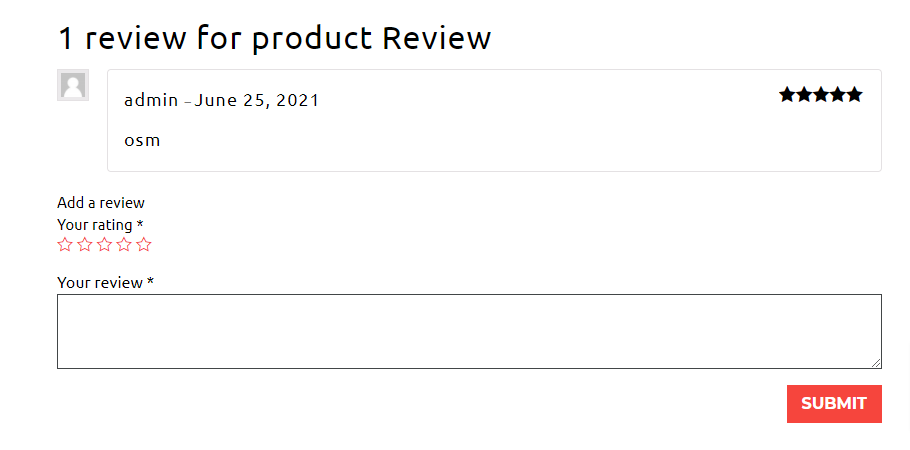Viewport: 910px width, 450px height.
Task: Click inside the Your review text box
Action: 469,331
